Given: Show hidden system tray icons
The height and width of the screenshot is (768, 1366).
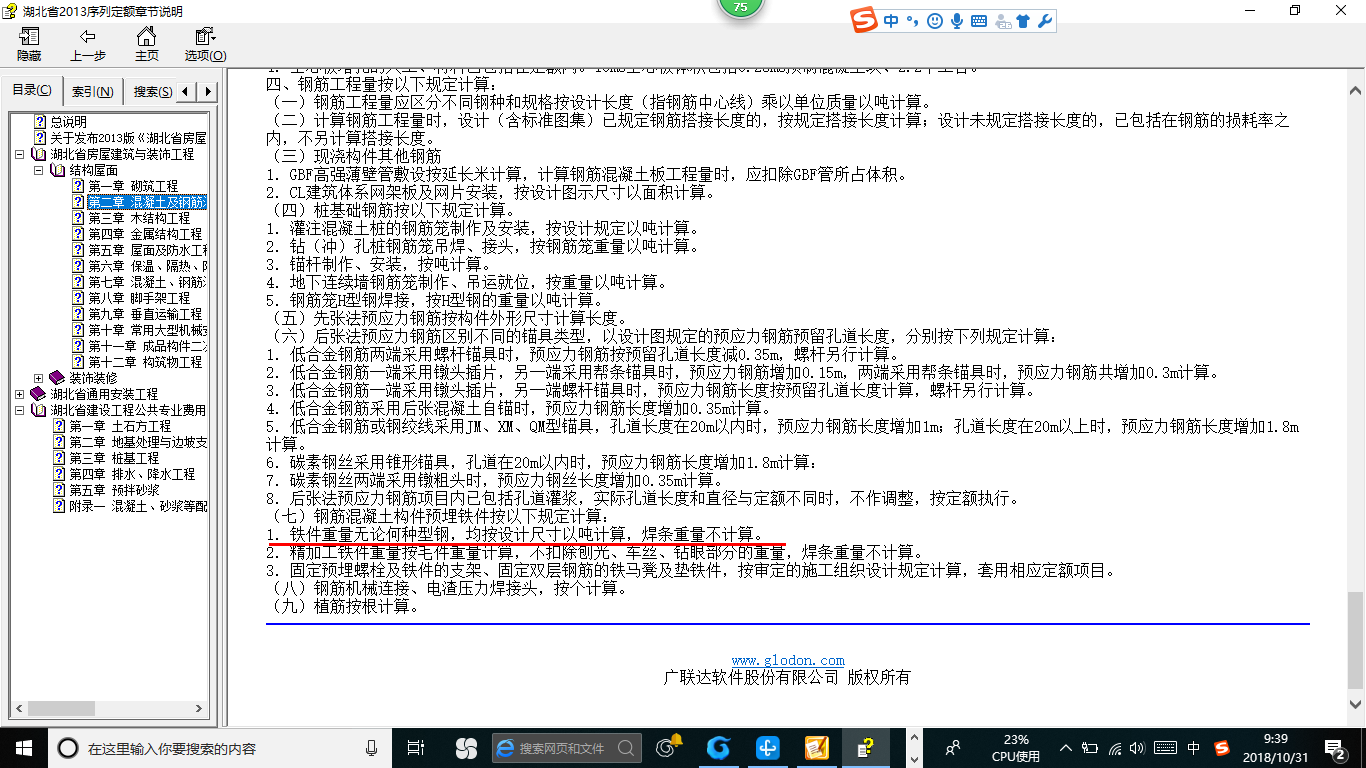Looking at the screenshot, I should (x=1066, y=748).
